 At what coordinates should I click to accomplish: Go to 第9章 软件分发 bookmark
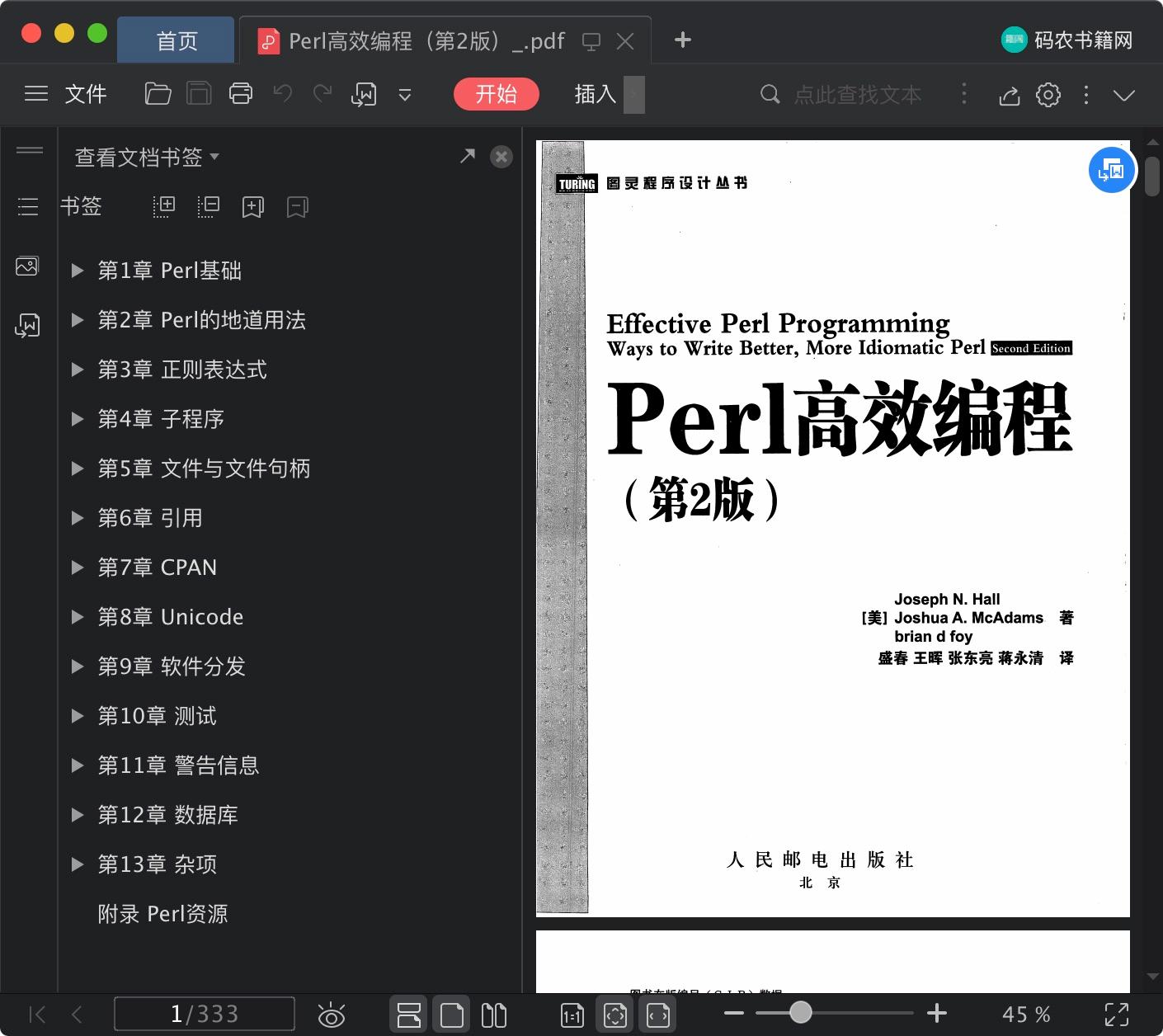pyautogui.click(x=172, y=666)
